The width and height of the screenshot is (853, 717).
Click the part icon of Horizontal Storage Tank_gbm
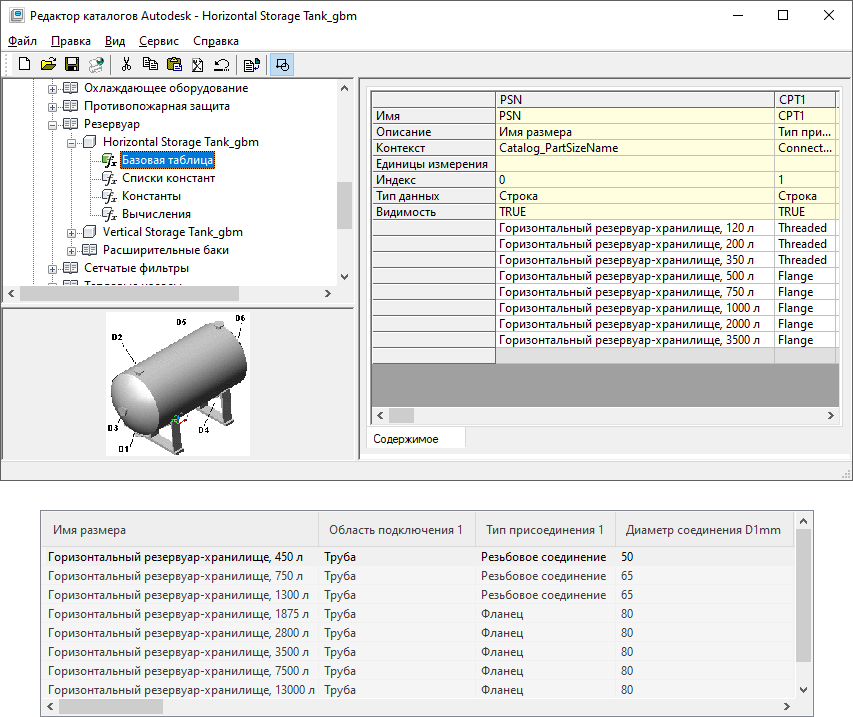pyautogui.click(x=90, y=142)
